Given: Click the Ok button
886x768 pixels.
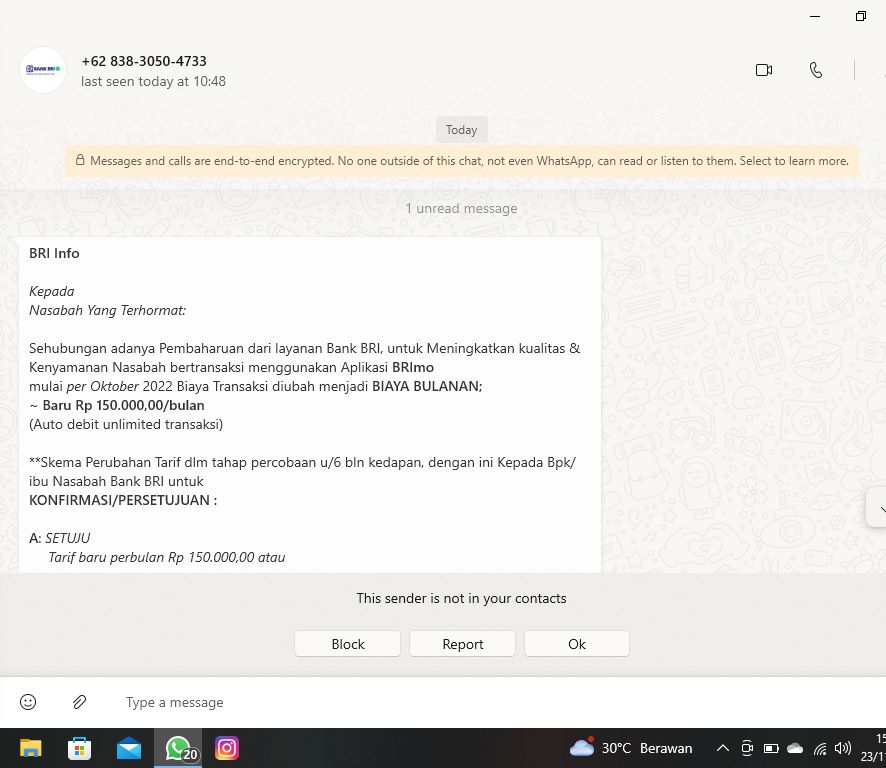Looking at the screenshot, I should (577, 644).
